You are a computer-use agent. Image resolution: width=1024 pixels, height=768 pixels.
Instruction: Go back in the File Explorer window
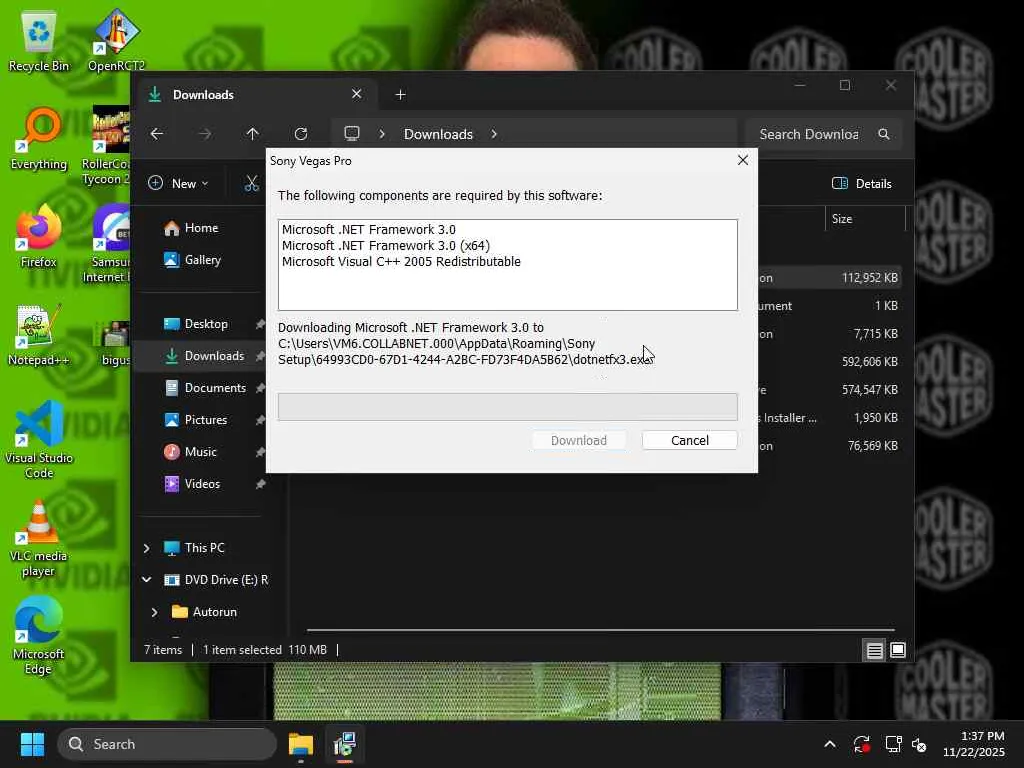point(157,134)
